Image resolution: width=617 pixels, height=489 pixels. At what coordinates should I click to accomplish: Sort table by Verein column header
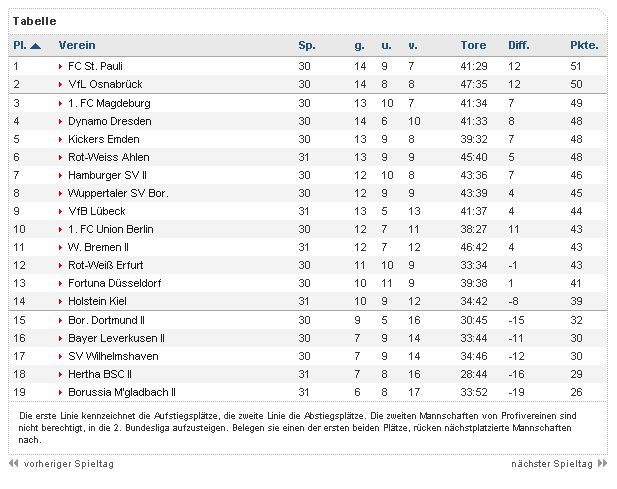click(77, 45)
